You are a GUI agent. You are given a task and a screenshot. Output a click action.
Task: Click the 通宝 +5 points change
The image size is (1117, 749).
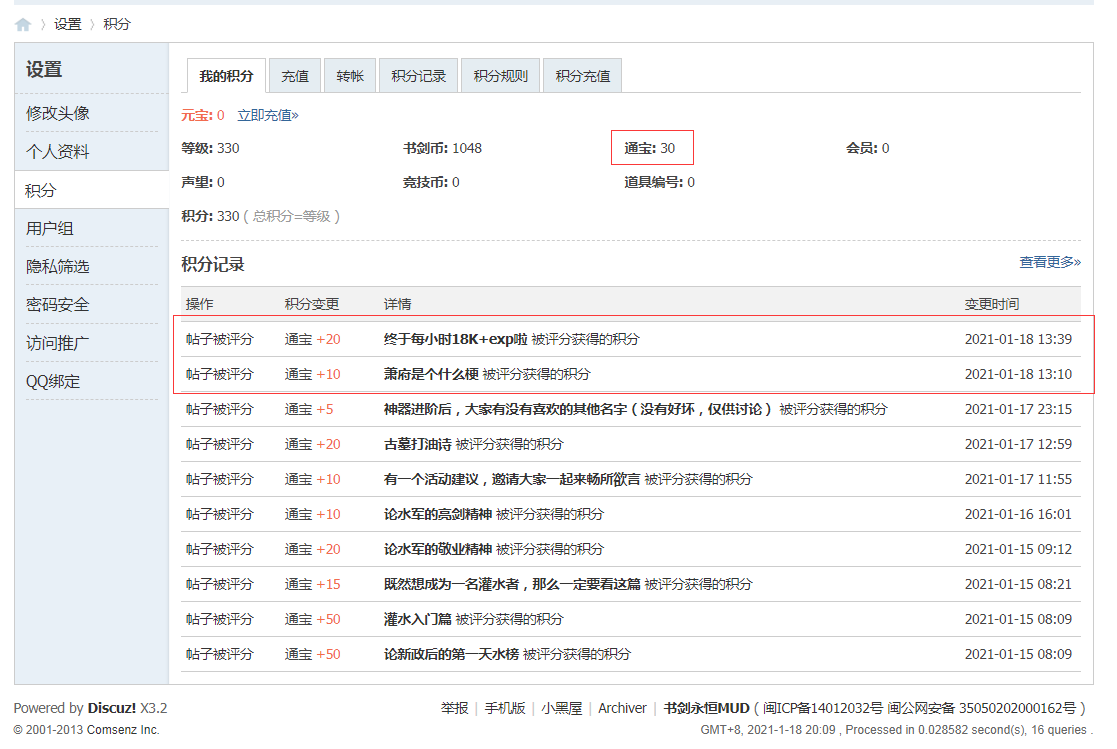coord(309,409)
